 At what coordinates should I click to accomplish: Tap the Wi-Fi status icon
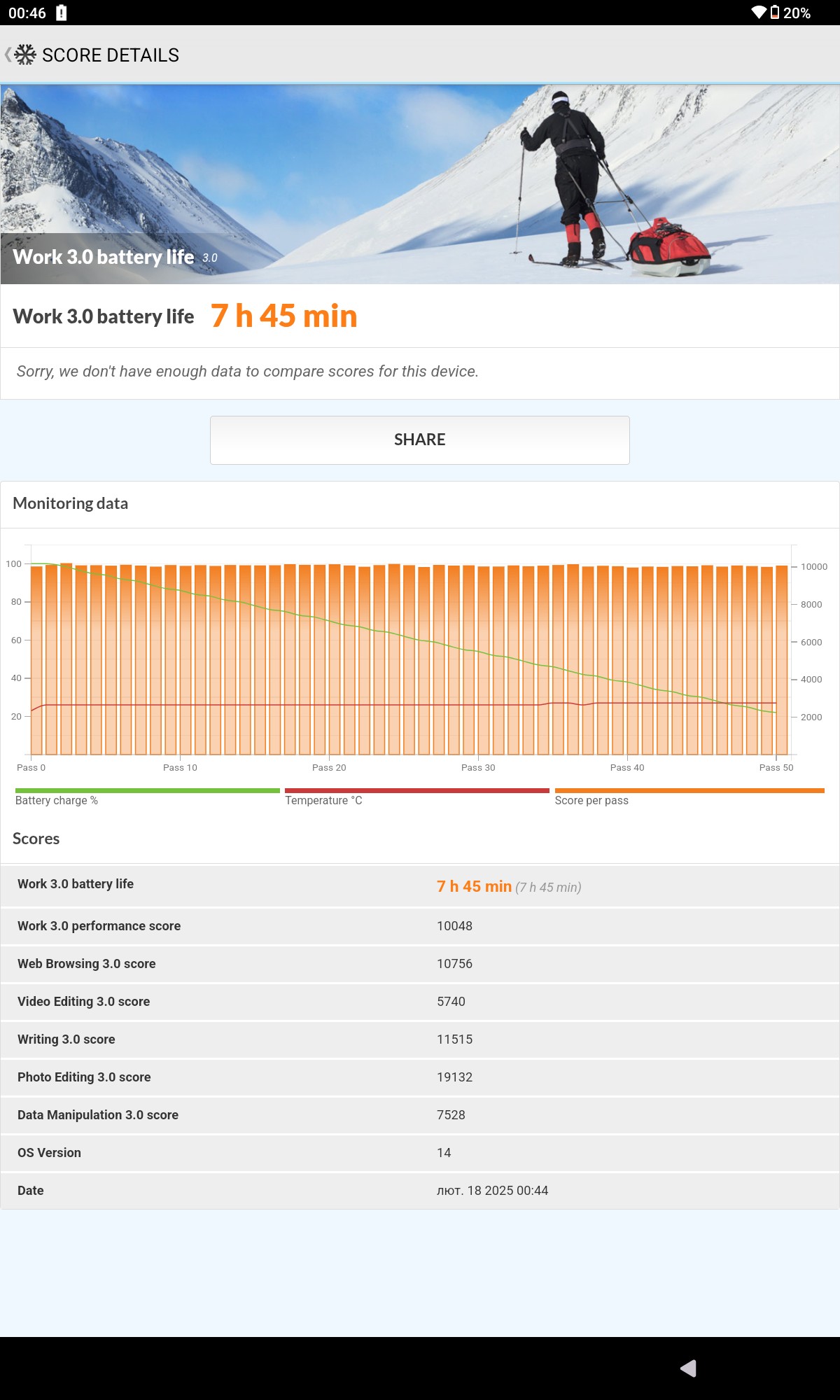758,13
